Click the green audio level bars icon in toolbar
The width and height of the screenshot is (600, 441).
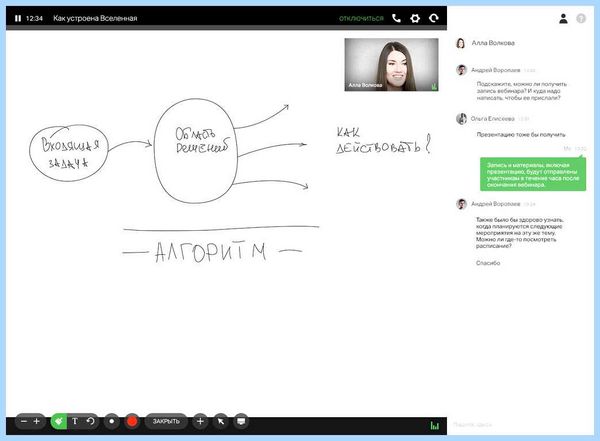[435, 425]
